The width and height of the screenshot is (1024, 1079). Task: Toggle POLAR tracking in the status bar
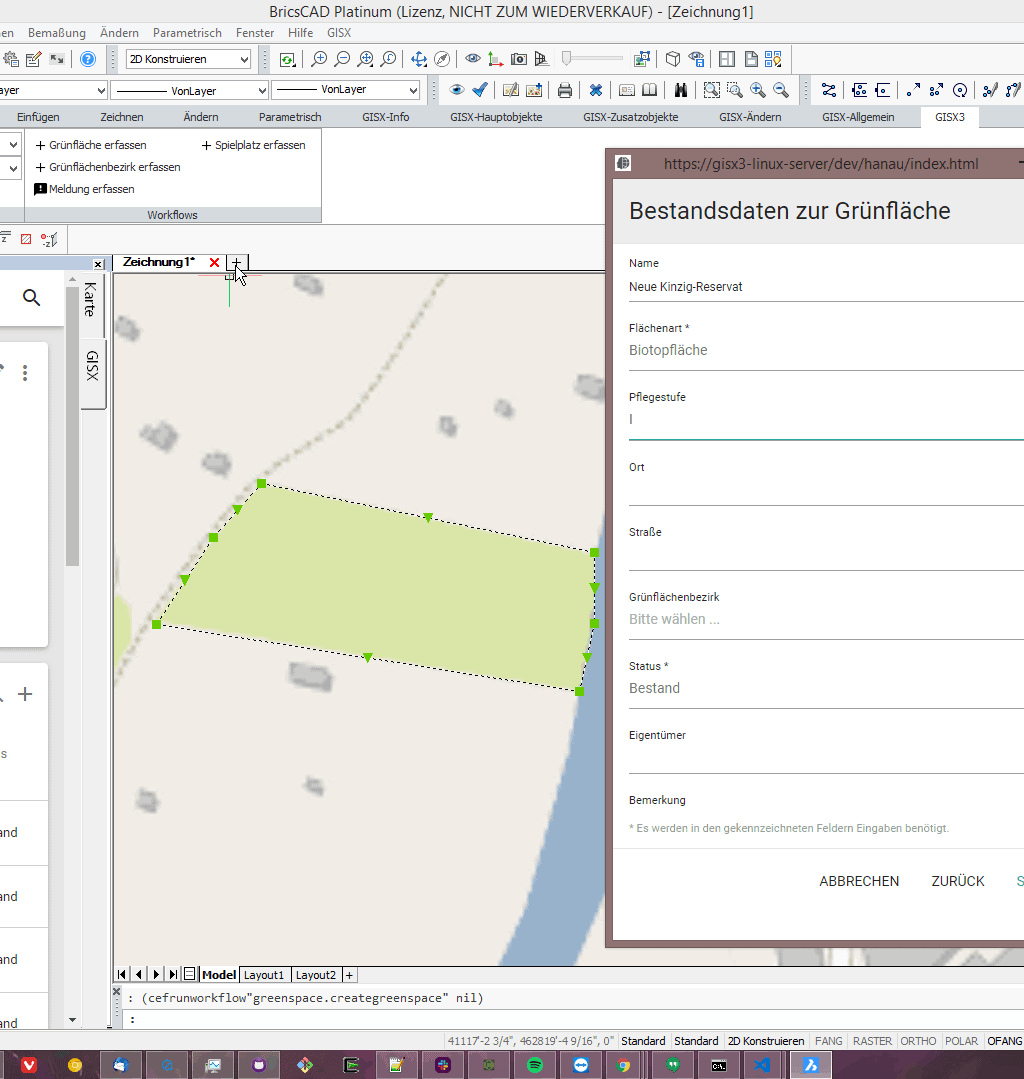click(961, 1041)
